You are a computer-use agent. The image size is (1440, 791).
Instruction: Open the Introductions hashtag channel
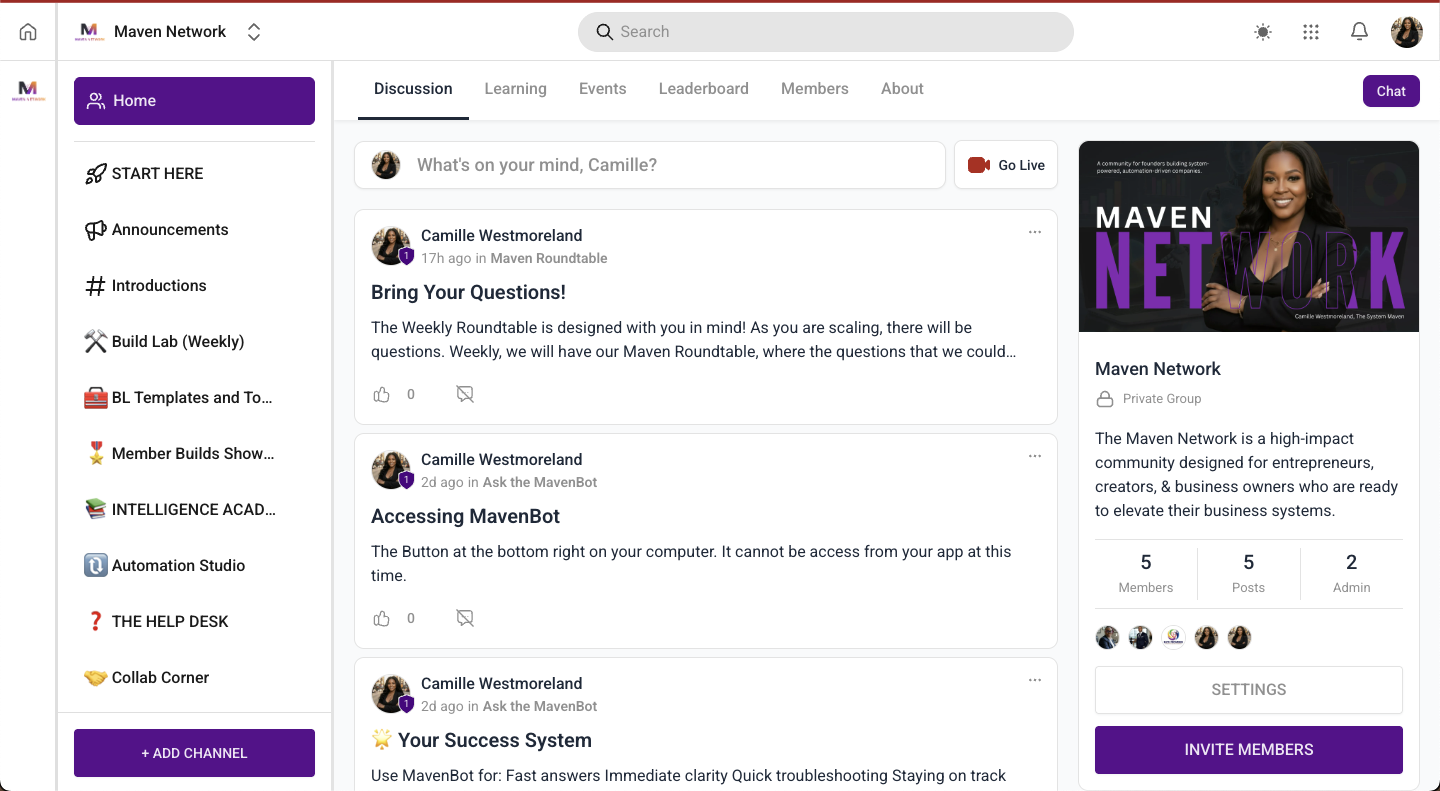pyautogui.click(x=194, y=285)
